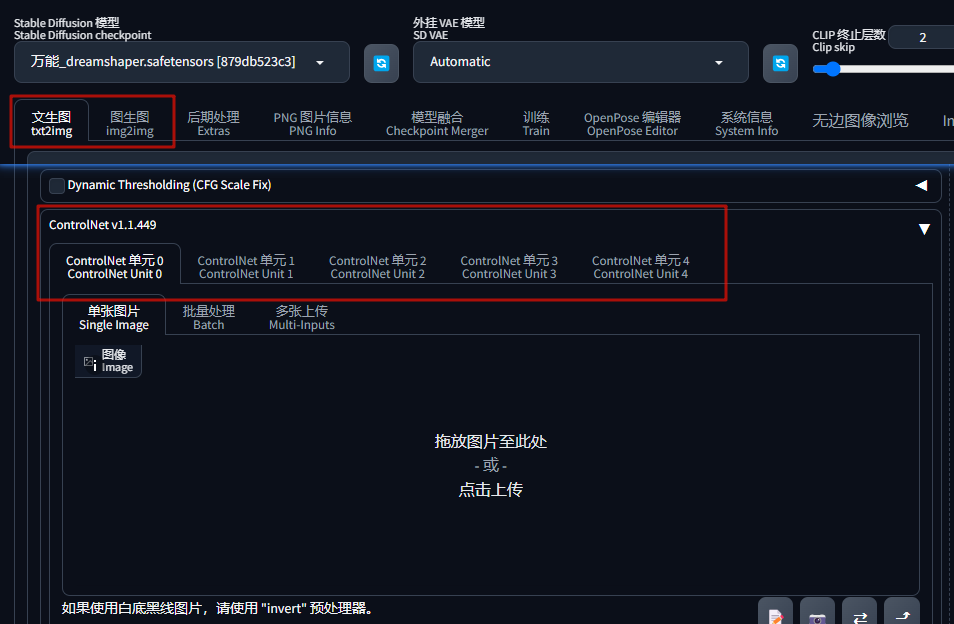Image resolution: width=954 pixels, height=624 pixels.
Task: Choose the Single Image tab
Action: tap(114, 317)
